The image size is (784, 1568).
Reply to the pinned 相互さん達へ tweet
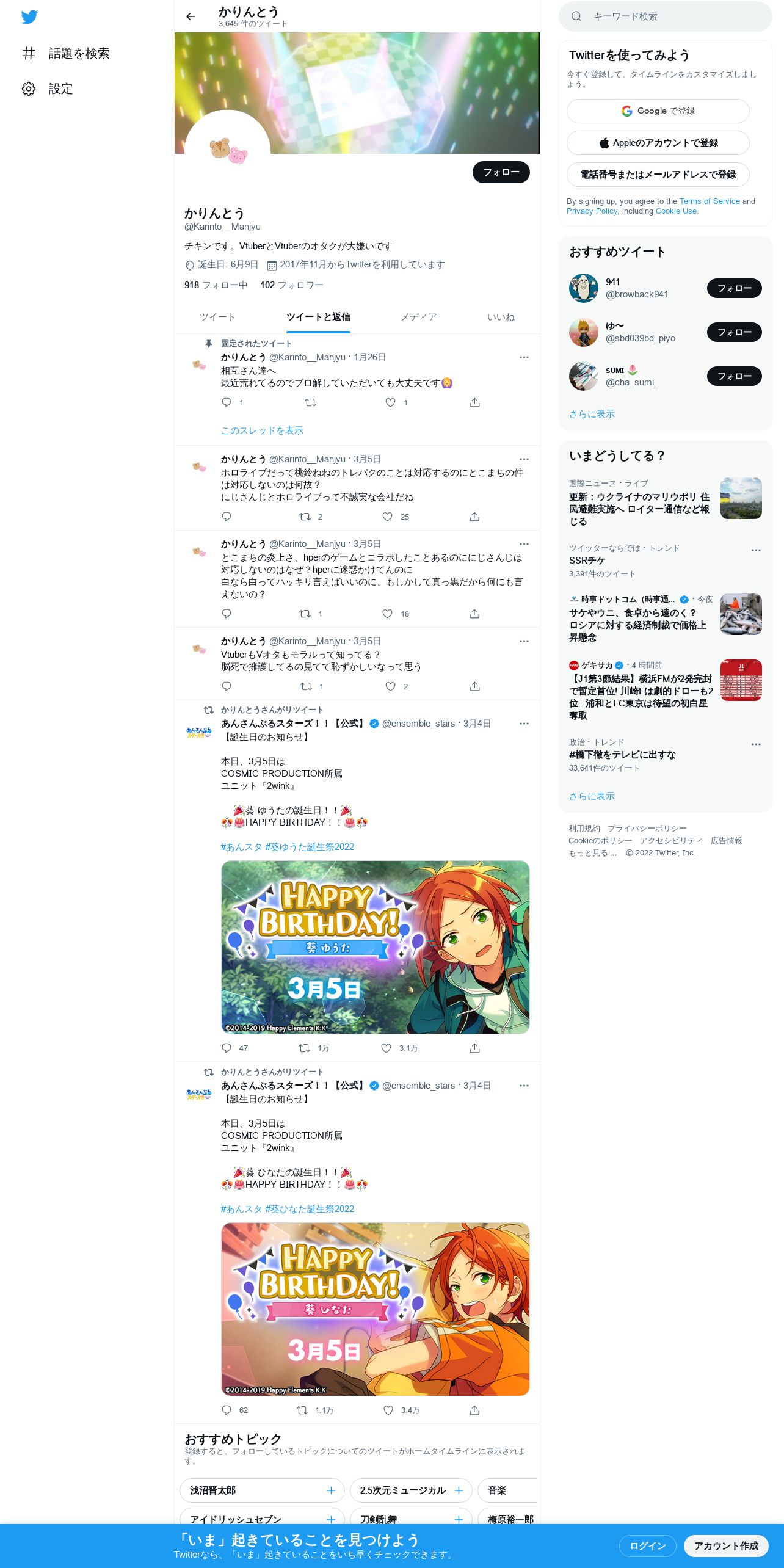click(227, 402)
